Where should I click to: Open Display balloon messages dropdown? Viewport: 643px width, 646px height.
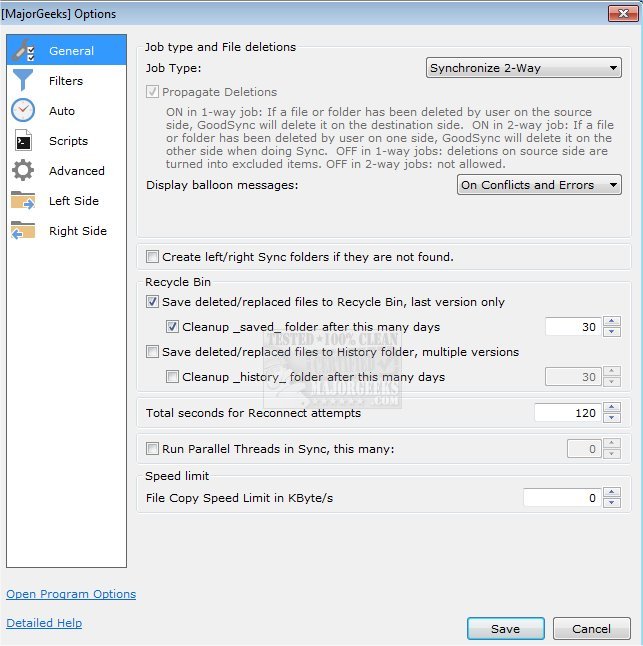pos(539,185)
